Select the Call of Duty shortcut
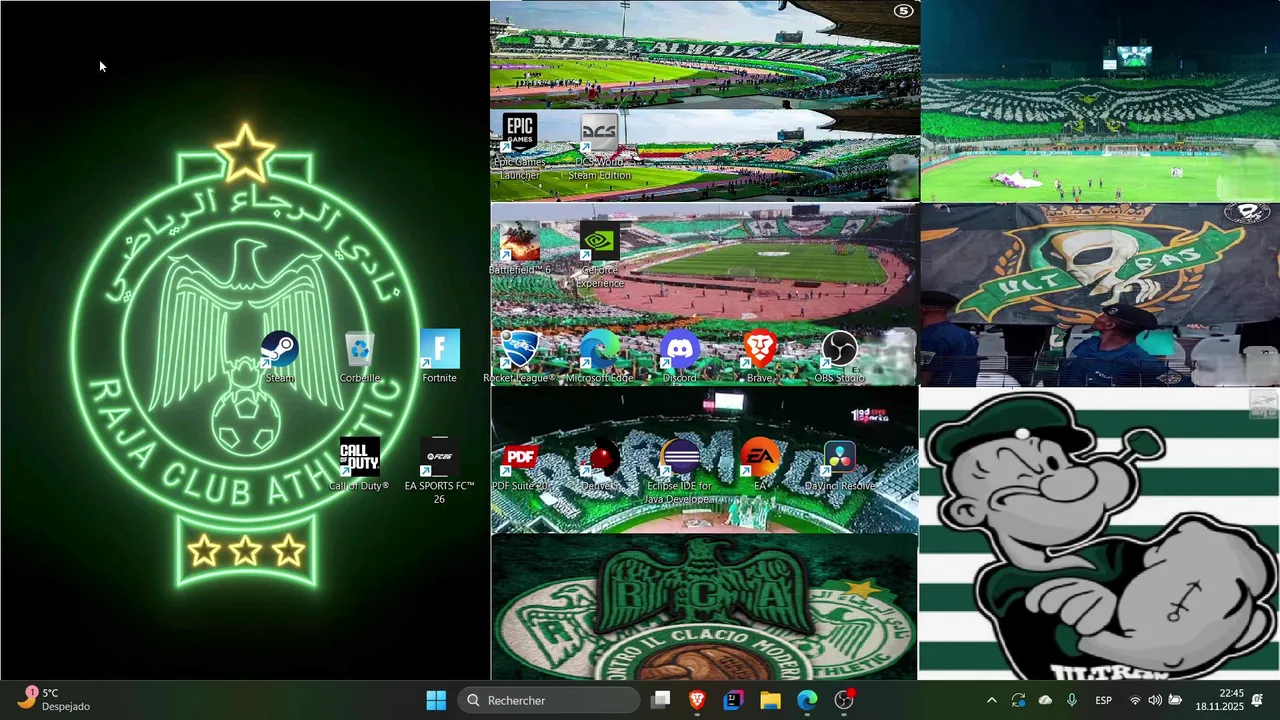The height and width of the screenshot is (720, 1280). click(359, 465)
